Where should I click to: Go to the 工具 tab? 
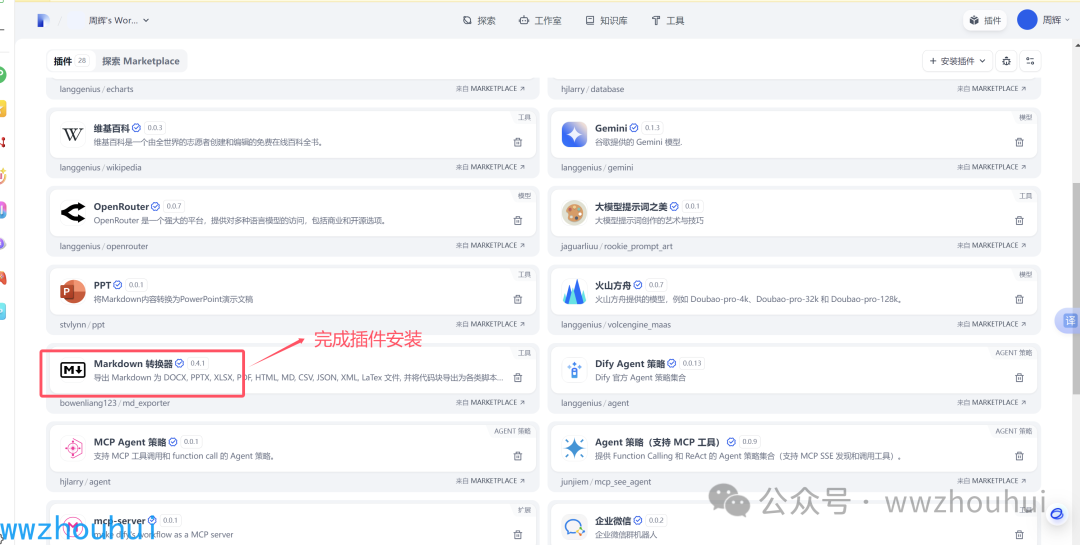tap(667, 21)
